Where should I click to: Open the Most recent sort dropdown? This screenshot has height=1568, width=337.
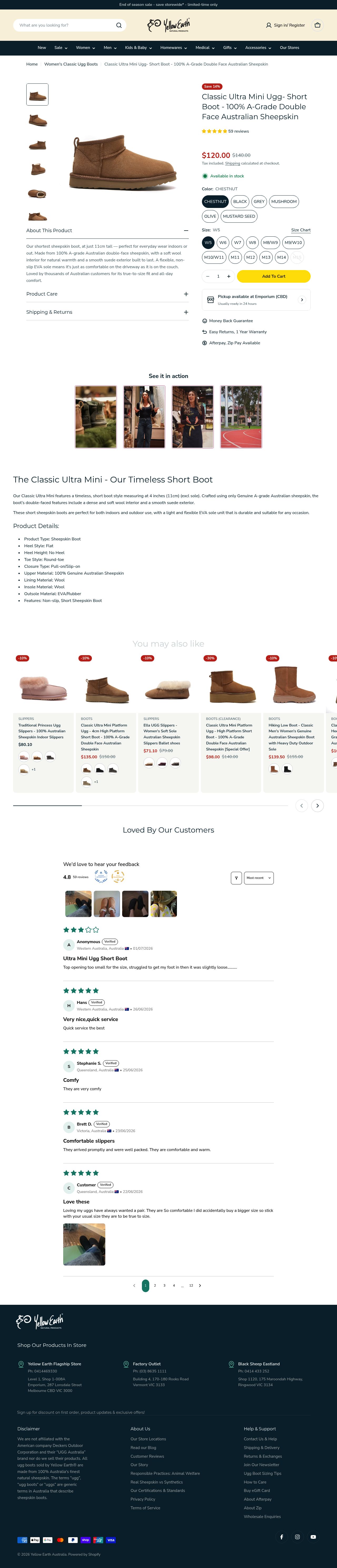[259, 878]
